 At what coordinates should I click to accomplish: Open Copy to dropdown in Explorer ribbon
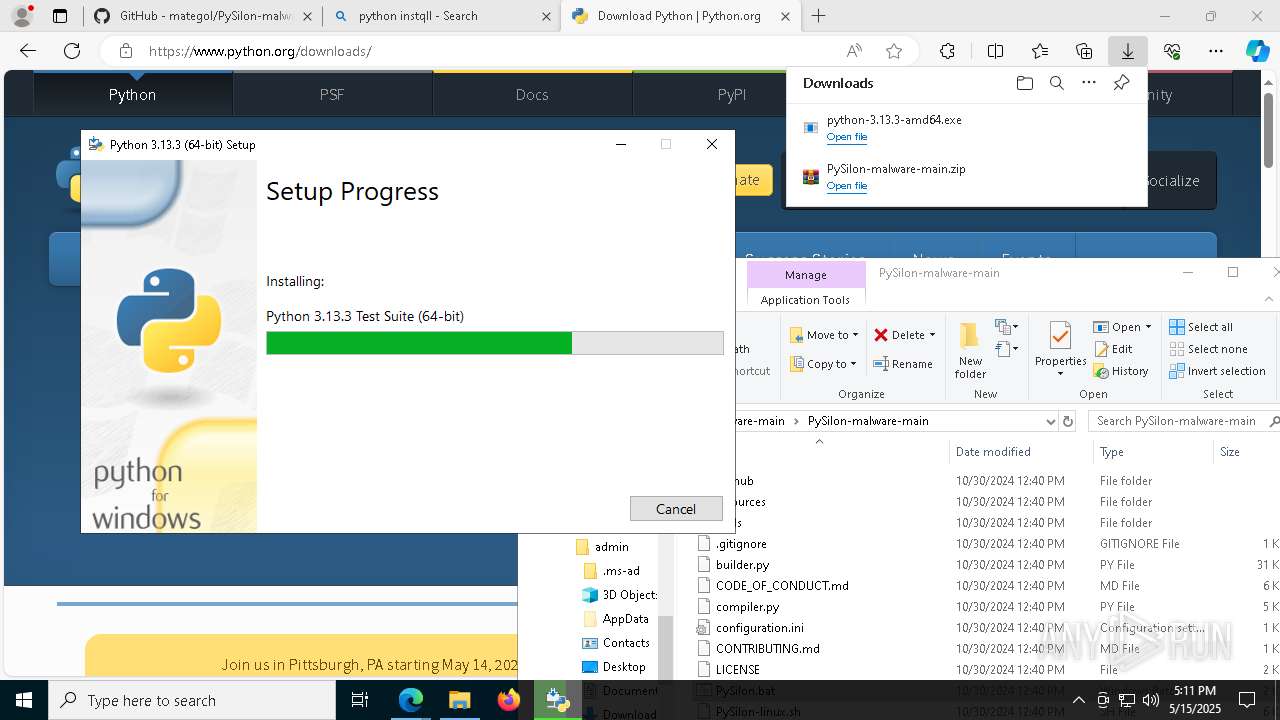point(824,364)
